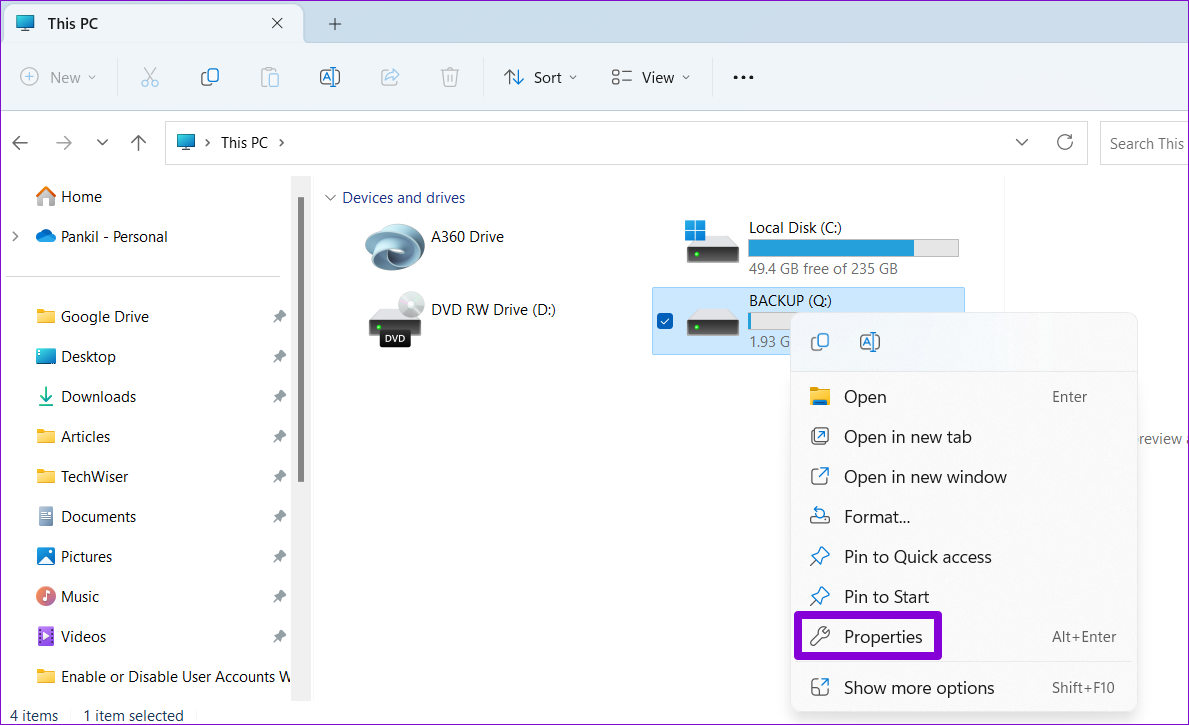The image size is (1189, 725).
Task: Click the Rename icon in toolbar
Action: click(330, 77)
